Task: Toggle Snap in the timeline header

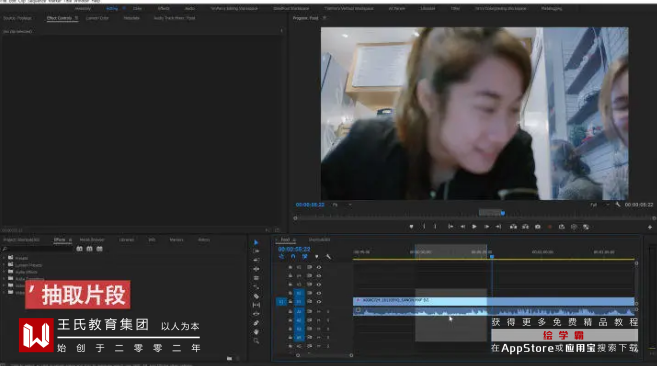Action: coord(293,257)
